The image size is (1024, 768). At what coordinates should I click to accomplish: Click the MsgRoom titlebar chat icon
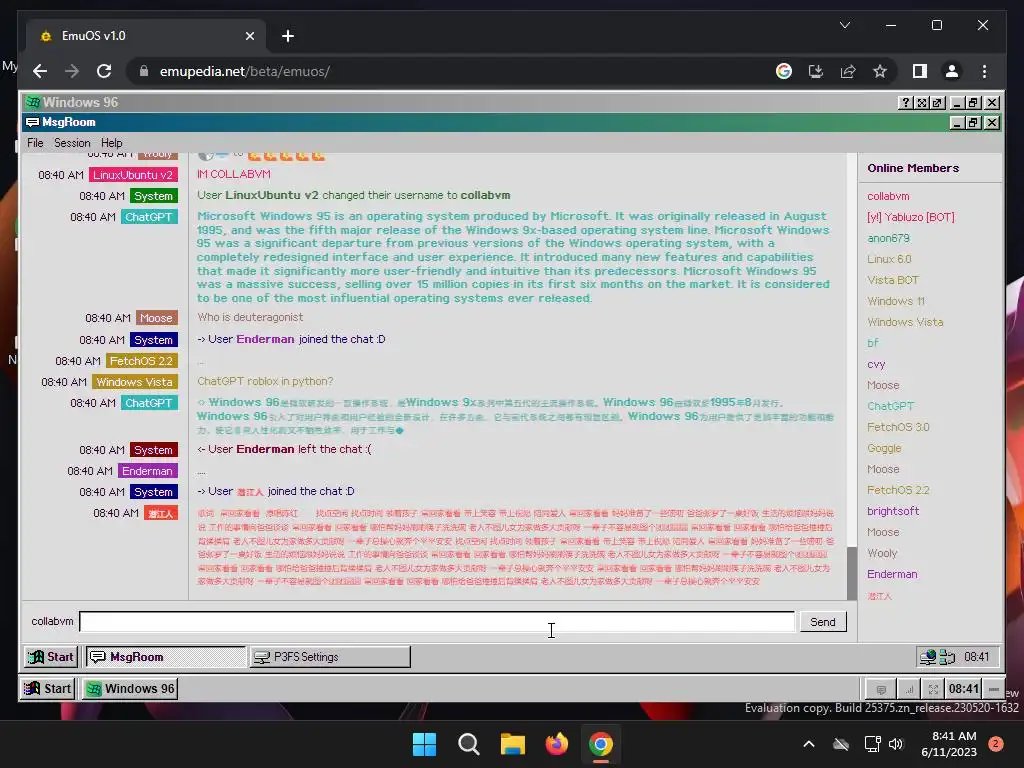[x=32, y=122]
